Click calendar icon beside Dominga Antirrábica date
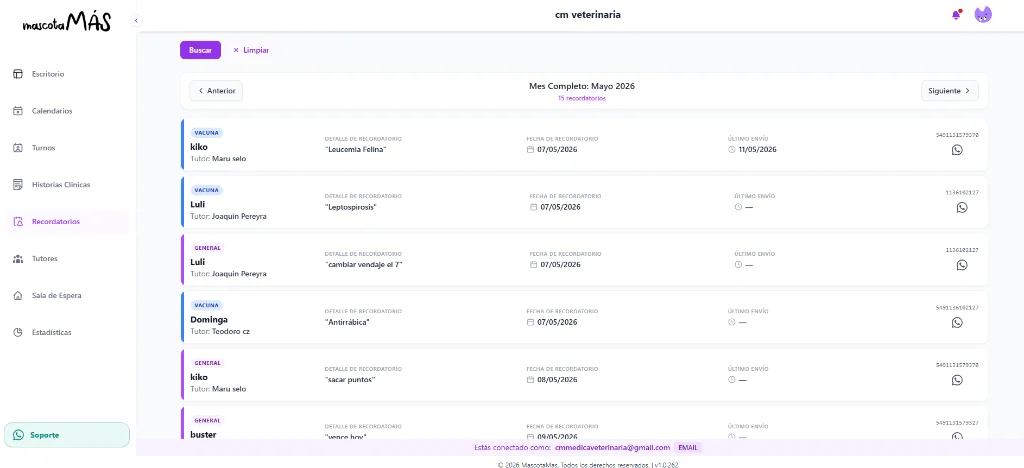Image resolution: width=1024 pixels, height=468 pixels. tap(531, 322)
